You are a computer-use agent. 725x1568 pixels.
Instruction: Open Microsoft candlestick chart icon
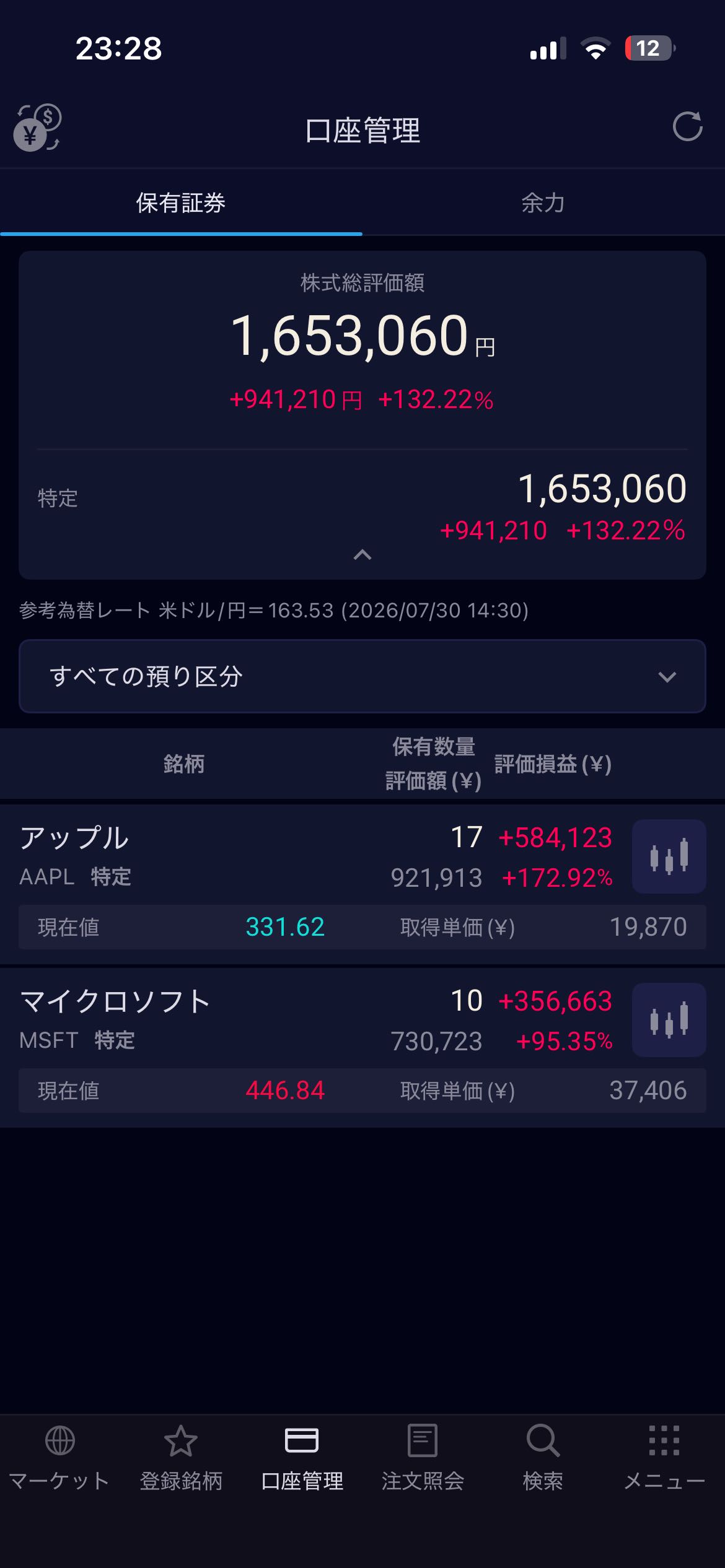click(x=669, y=1020)
